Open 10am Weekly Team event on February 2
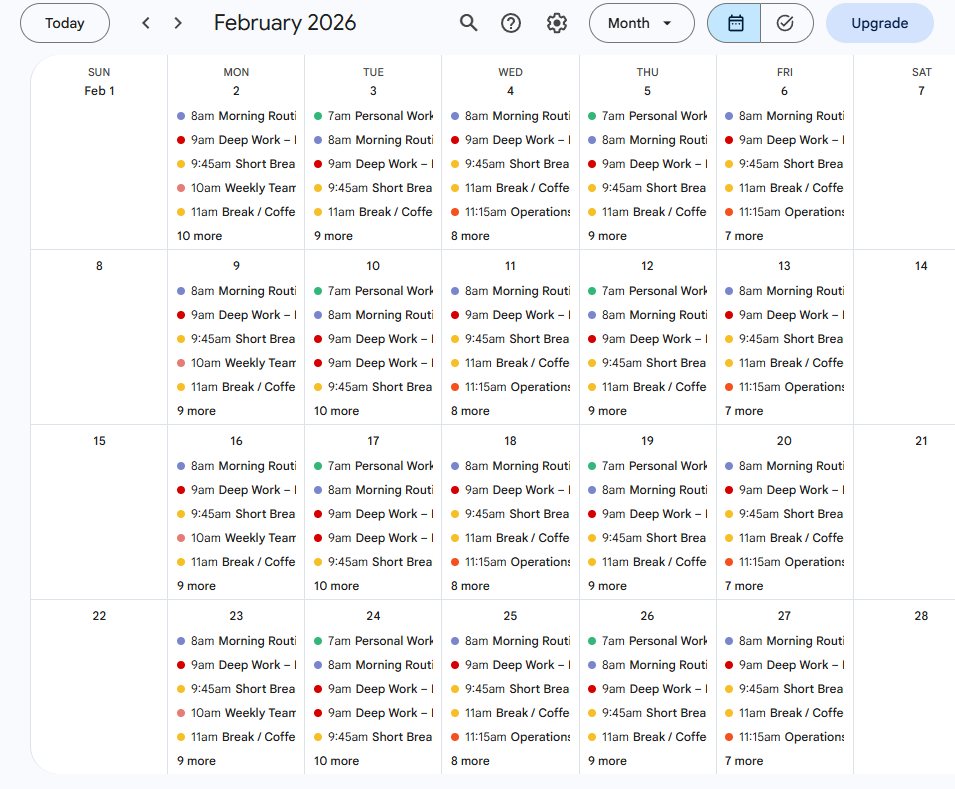 pos(236,188)
